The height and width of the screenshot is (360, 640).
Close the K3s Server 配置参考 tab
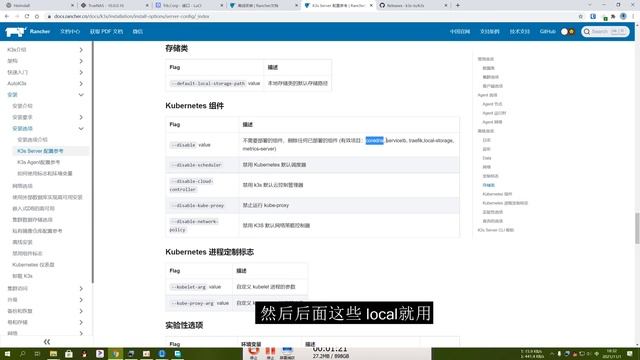(371, 5)
